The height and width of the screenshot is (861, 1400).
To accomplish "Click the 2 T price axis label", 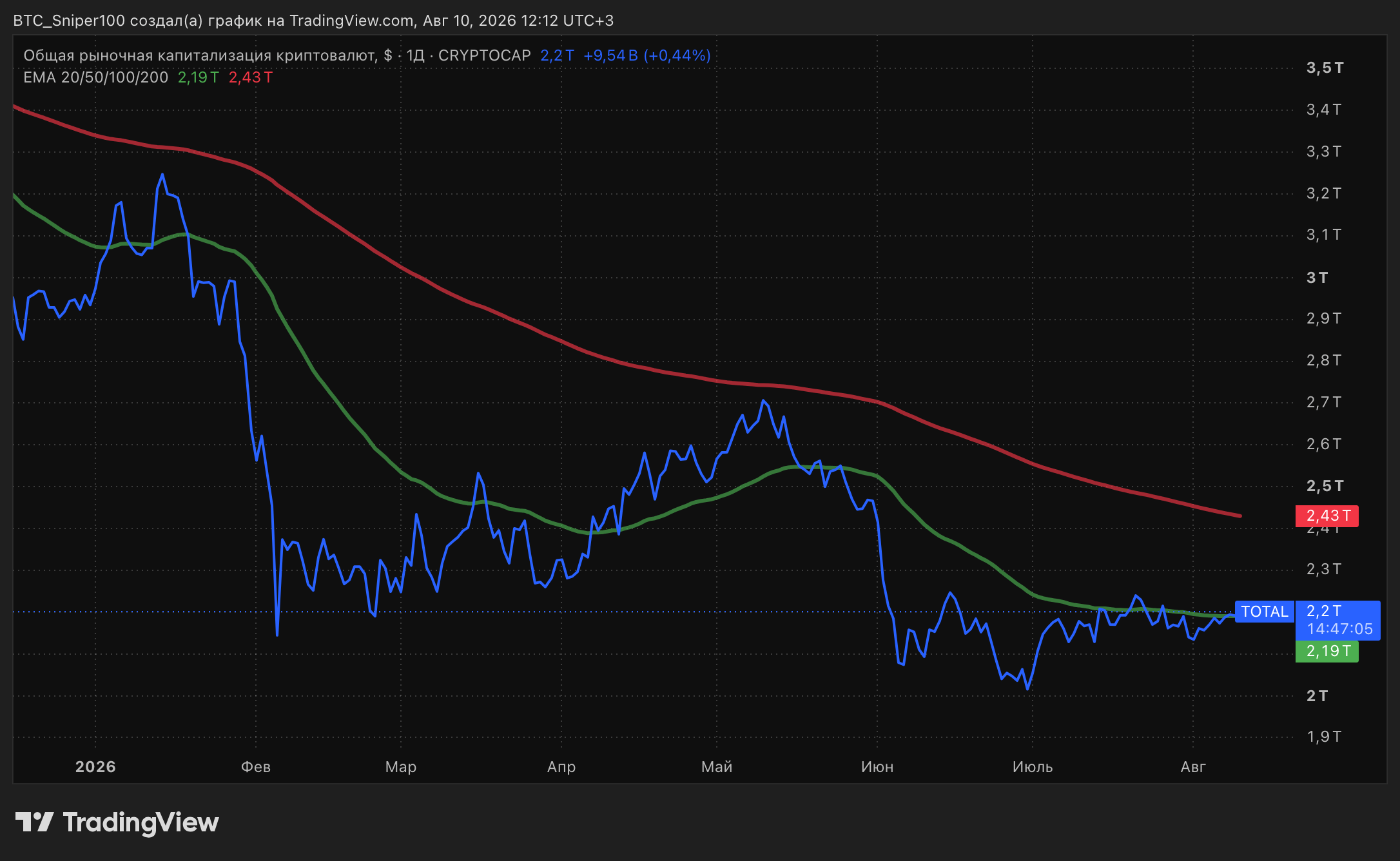I will pos(1317,696).
